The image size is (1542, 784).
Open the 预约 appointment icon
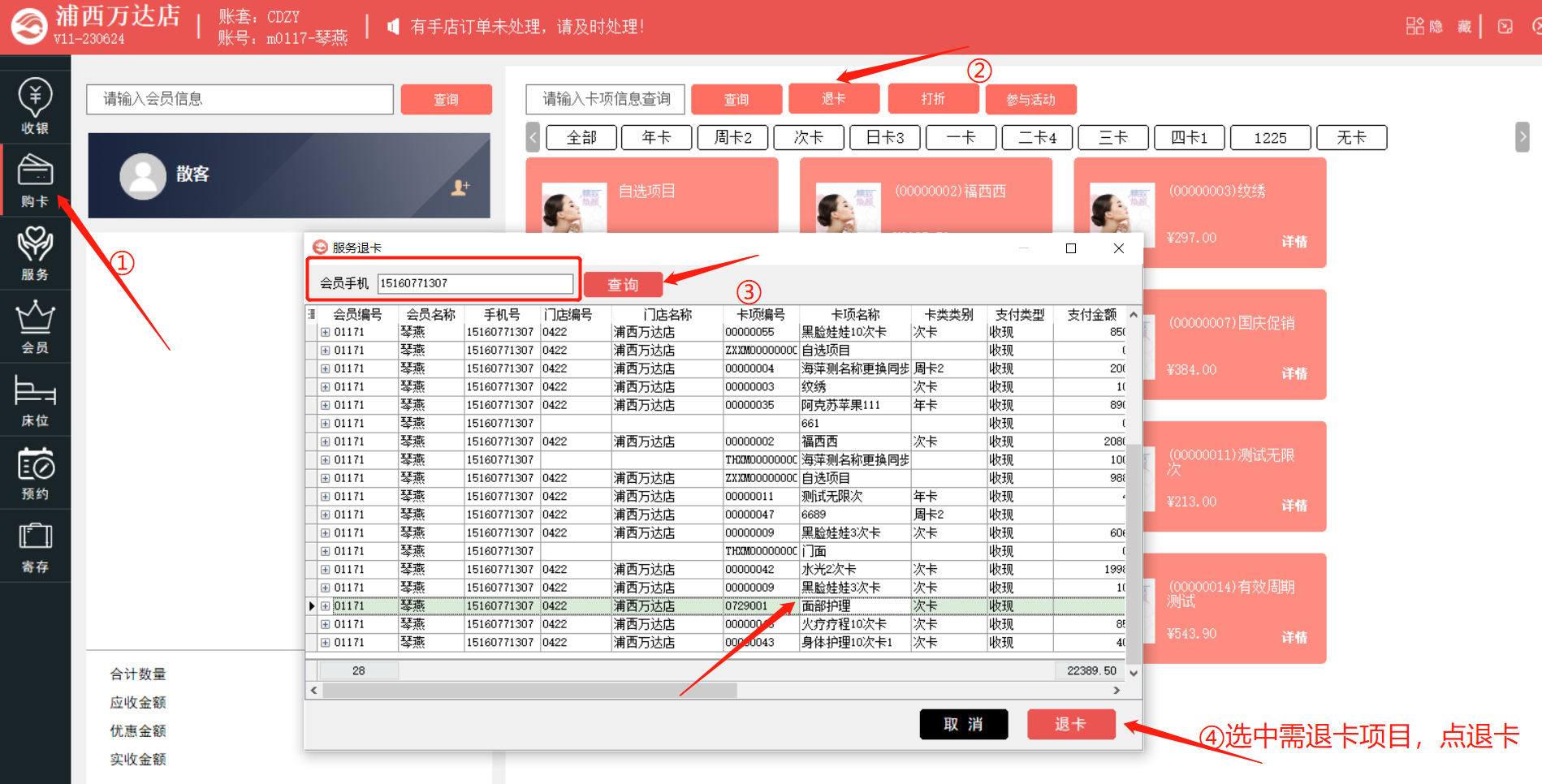35,474
